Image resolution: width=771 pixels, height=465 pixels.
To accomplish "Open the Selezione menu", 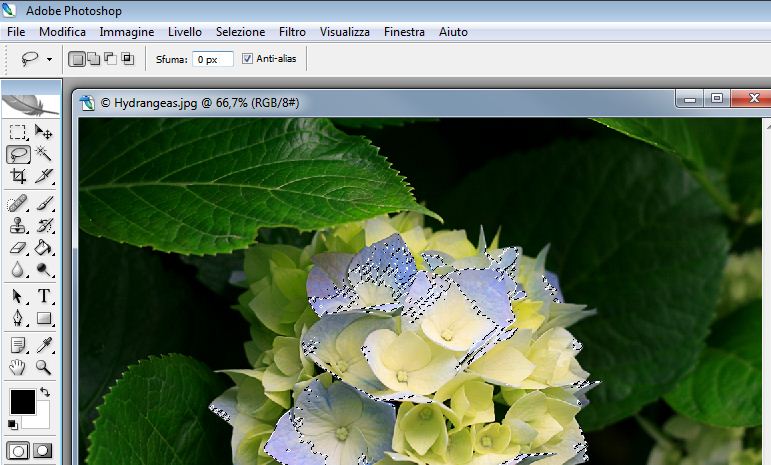I will (x=240, y=32).
